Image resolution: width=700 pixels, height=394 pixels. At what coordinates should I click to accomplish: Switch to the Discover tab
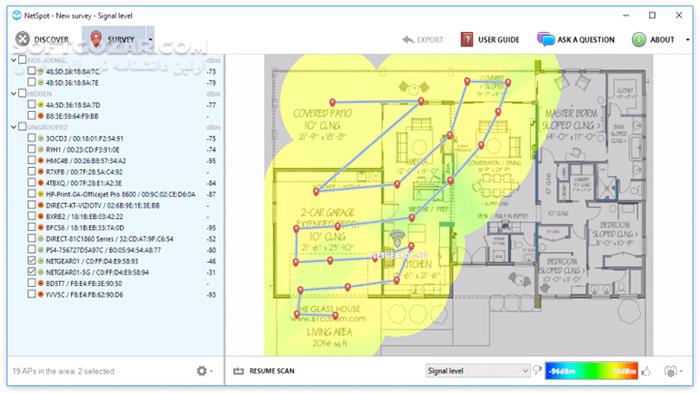pyautogui.click(x=42, y=39)
